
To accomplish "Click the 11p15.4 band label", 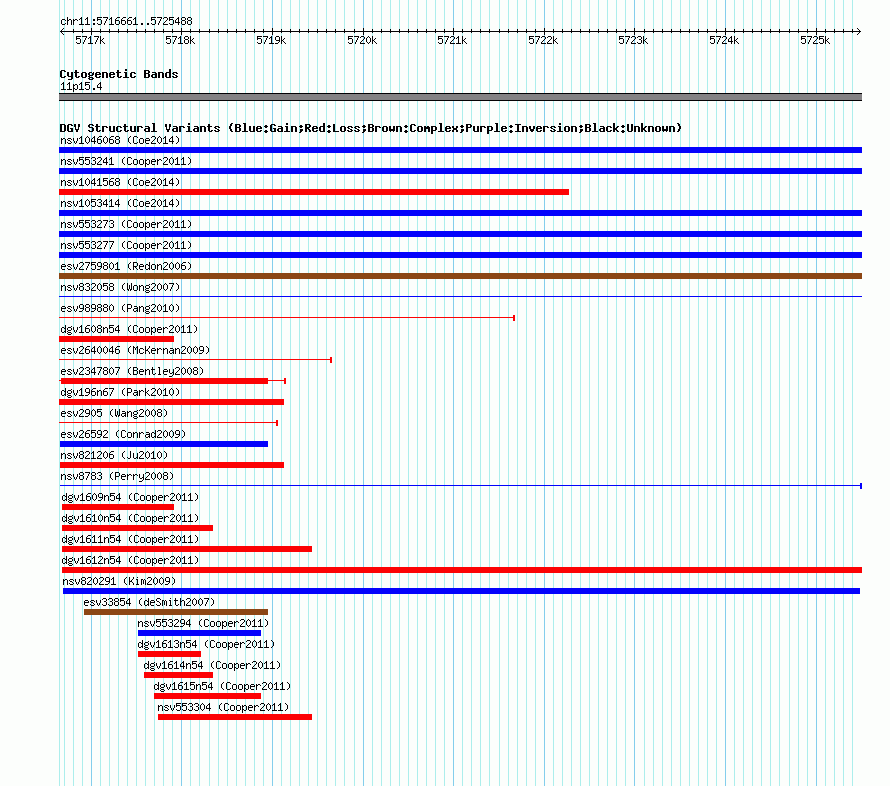I will coord(81,86).
